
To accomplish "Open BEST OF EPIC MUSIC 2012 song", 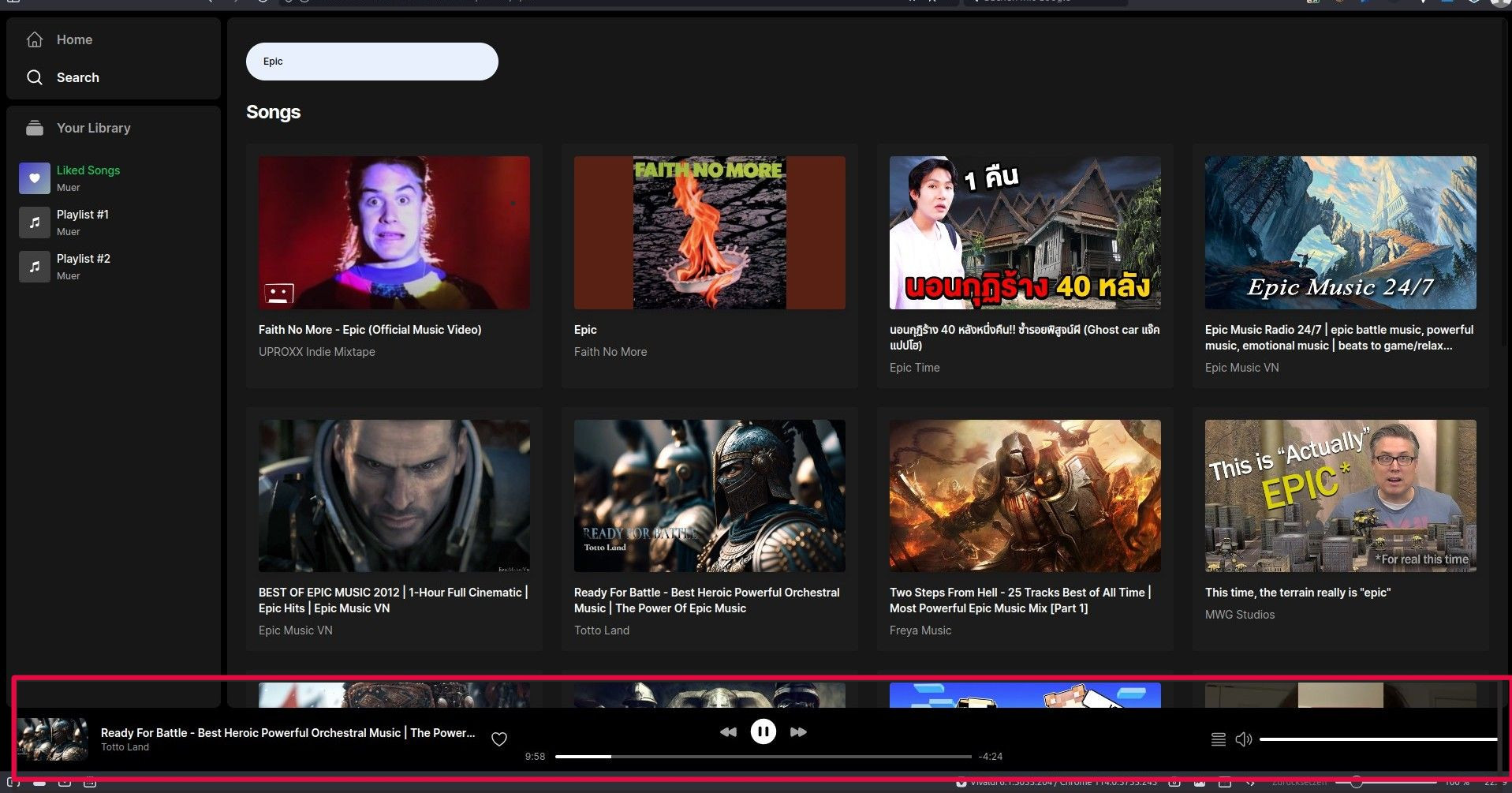I will [394, 496].
